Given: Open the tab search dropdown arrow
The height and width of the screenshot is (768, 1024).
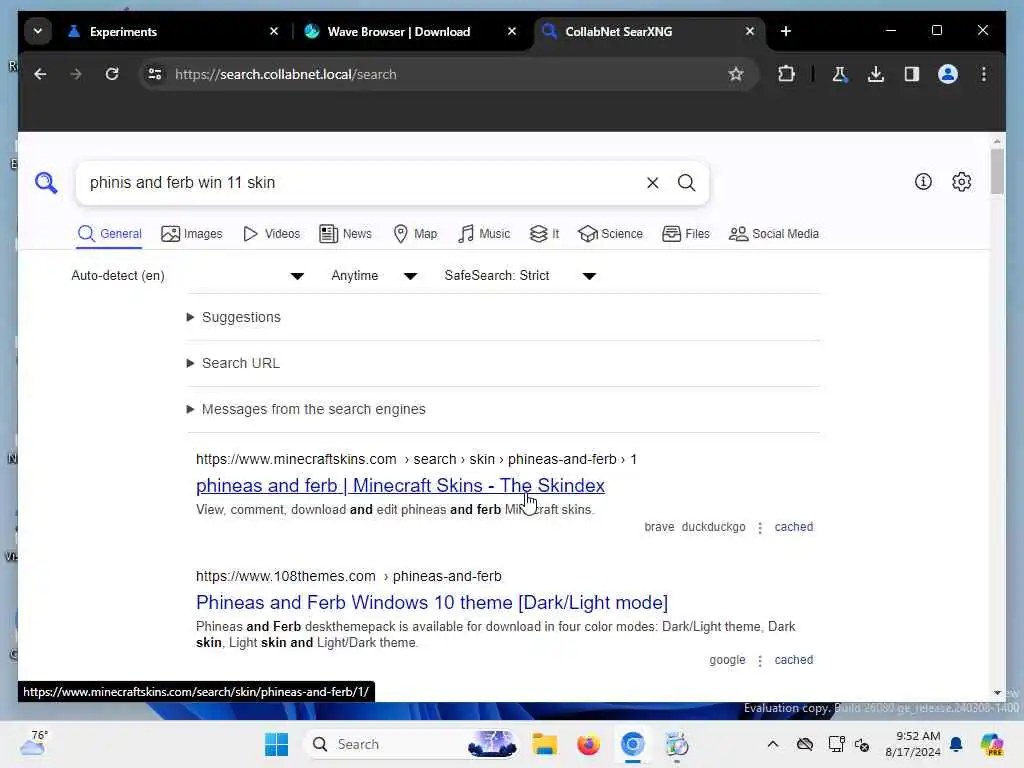Looking at the screenshot, I should (x=38, y=31).
